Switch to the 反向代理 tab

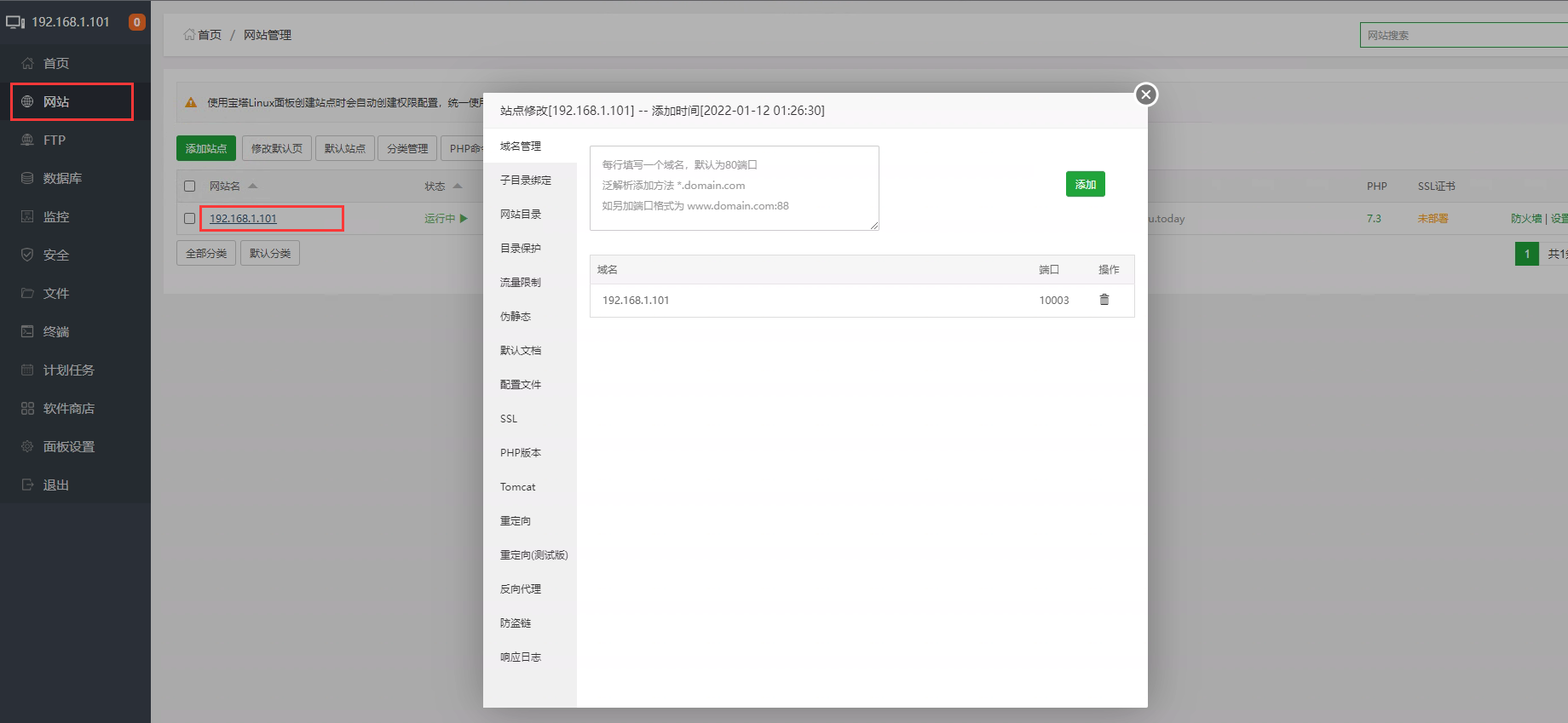pos(520,589)
